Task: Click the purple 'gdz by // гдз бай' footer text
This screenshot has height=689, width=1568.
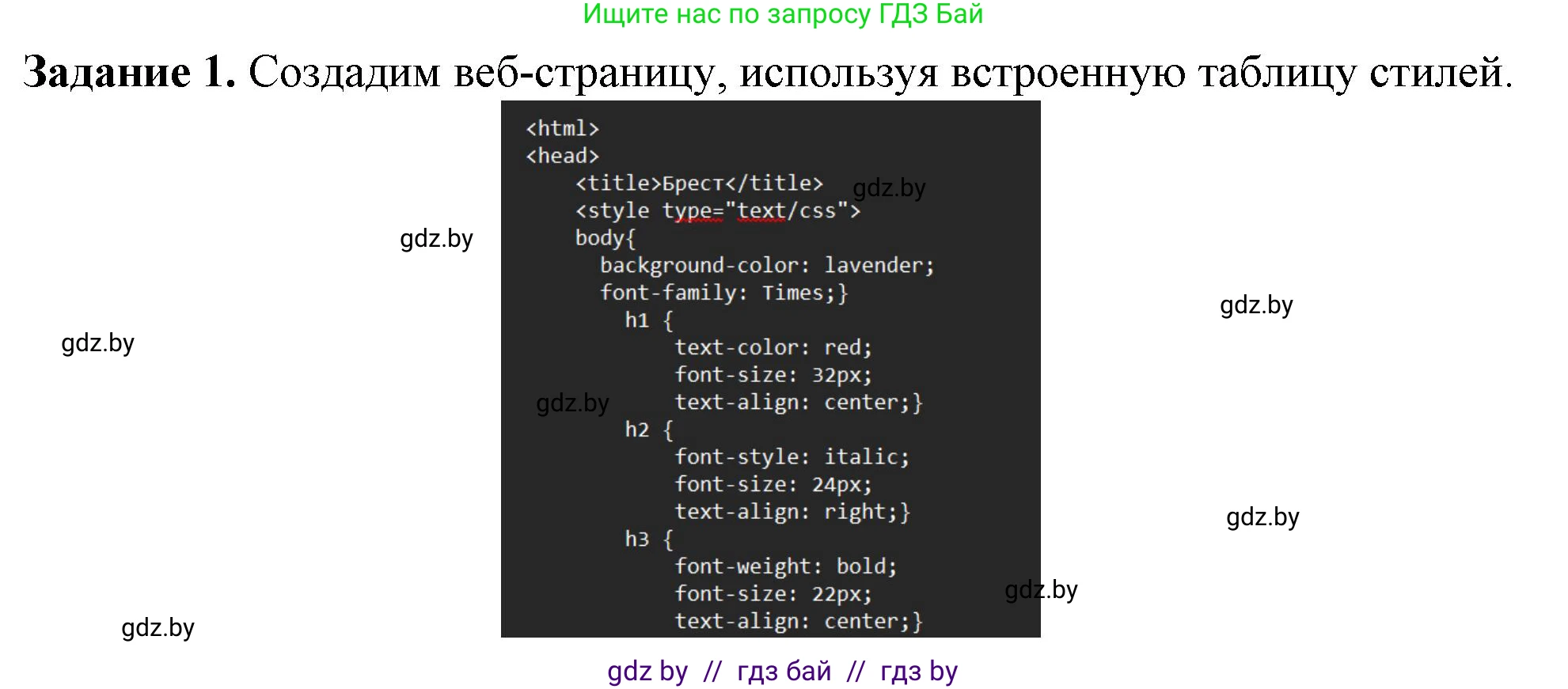Action: (x=782, y=671)
